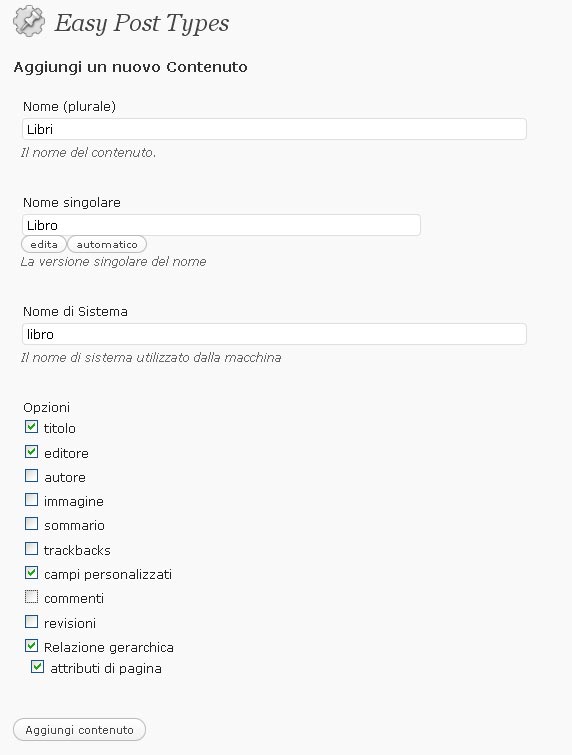Disable campi personalizzati checkbox
This screenshot has height=755, width=572.
click(x=31, y=573)
